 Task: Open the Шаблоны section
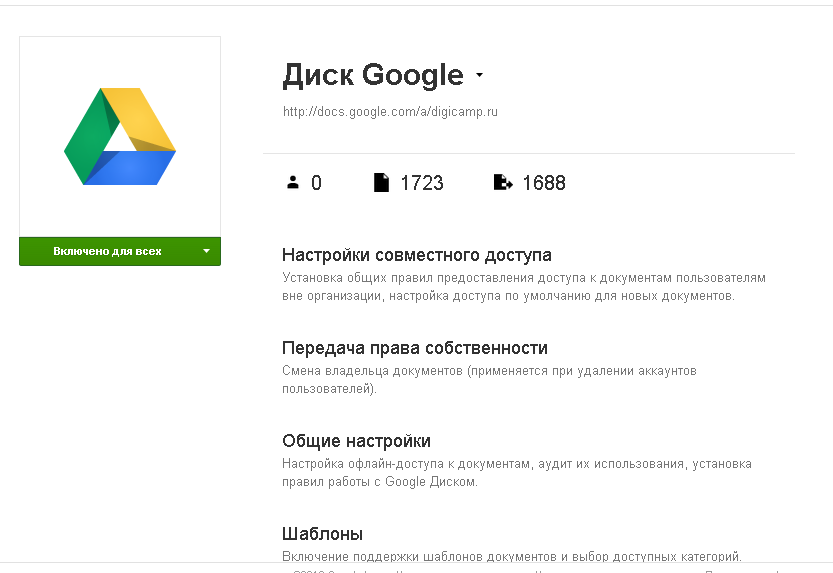[322, 534]
